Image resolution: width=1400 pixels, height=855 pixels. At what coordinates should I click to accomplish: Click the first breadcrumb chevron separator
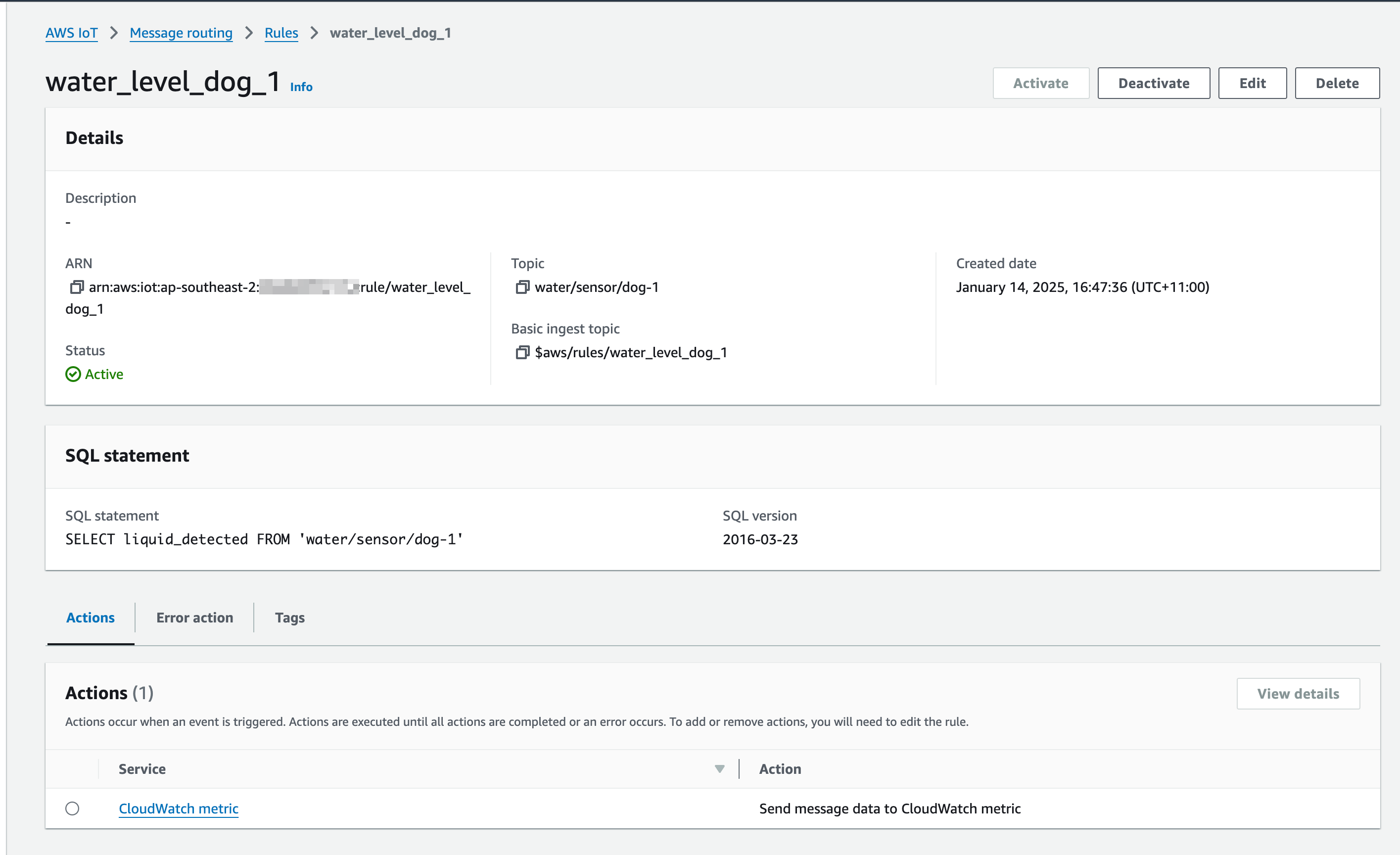coord(114,33)
